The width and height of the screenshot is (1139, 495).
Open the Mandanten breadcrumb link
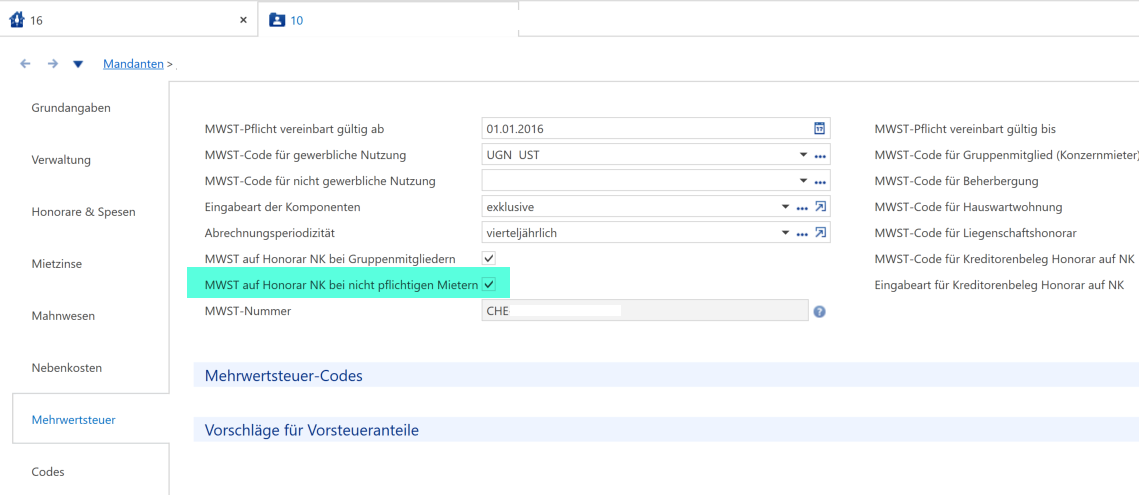(x=133, y=64)
